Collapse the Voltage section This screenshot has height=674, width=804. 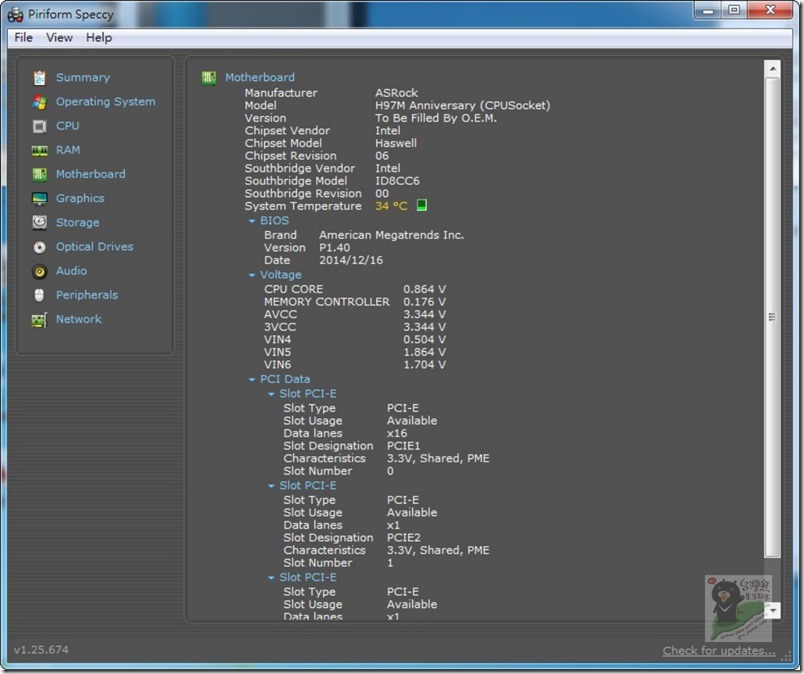click(252, 275)
